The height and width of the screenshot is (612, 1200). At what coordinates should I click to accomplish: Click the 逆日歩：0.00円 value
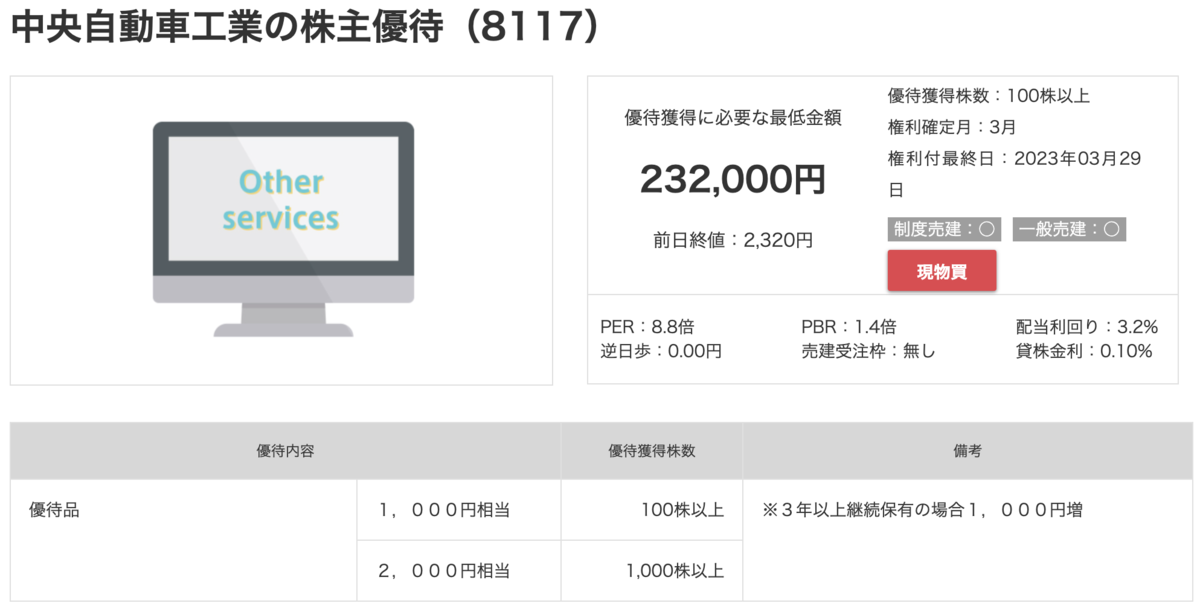(x=661, y=351)
